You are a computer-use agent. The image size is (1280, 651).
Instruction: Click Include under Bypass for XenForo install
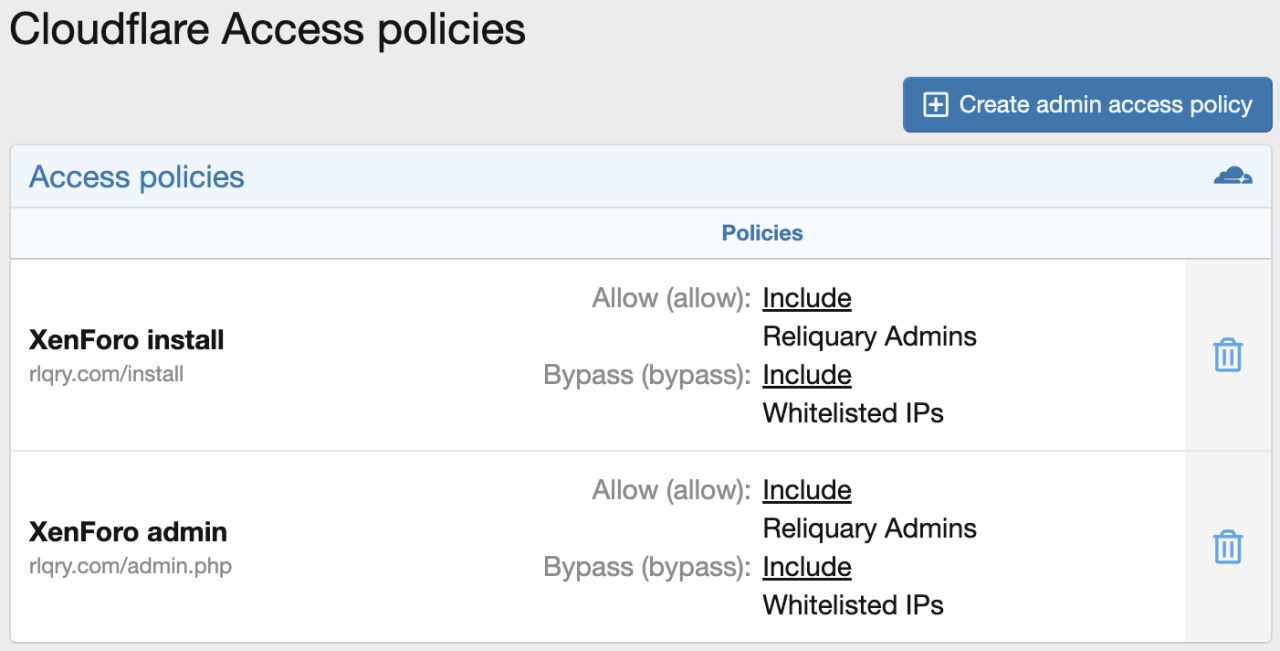(x=807, y=375)
